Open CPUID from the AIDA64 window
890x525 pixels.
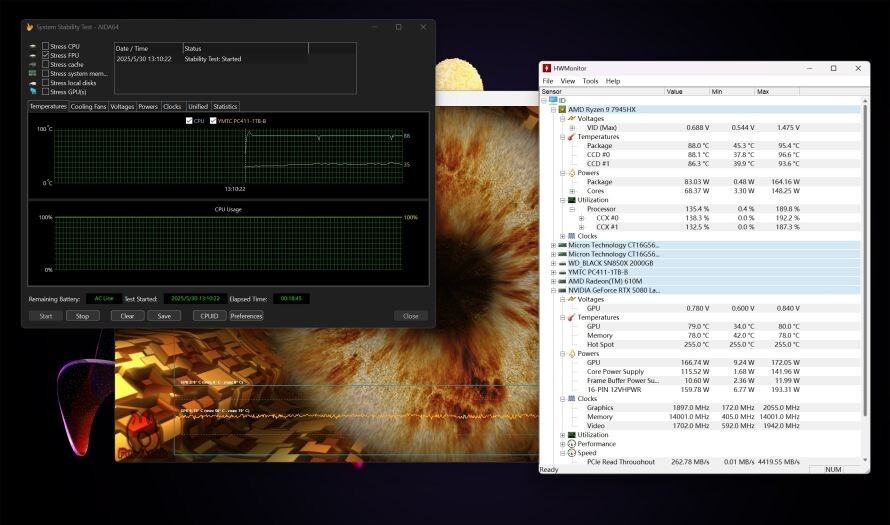tap(209, 316)
